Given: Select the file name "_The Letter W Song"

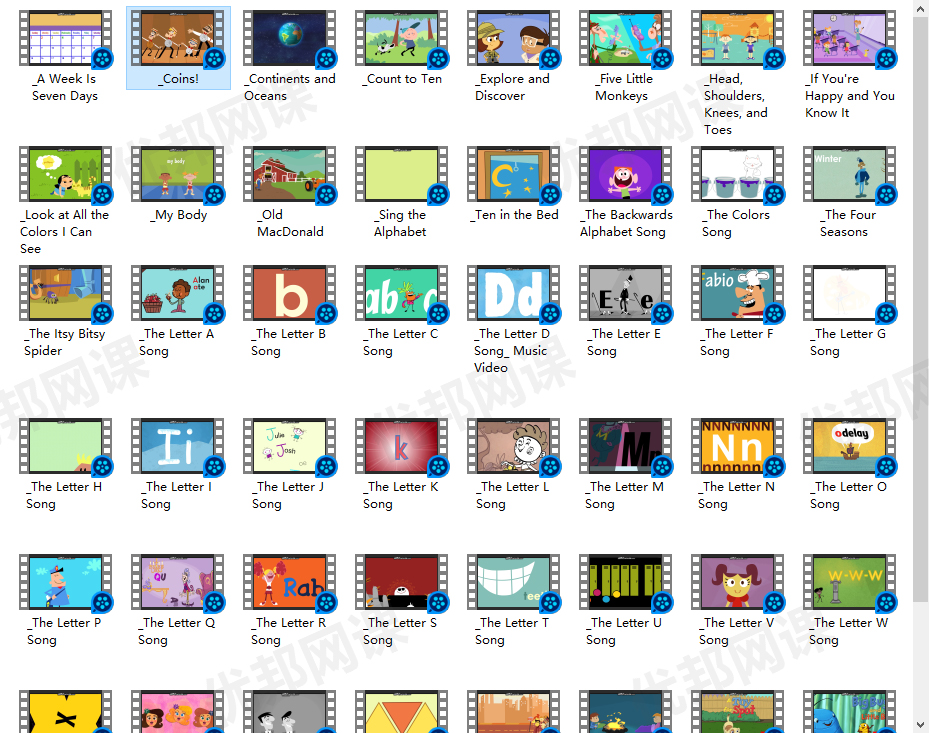Looking at the screenshot, I should click(x=848, y=631).
